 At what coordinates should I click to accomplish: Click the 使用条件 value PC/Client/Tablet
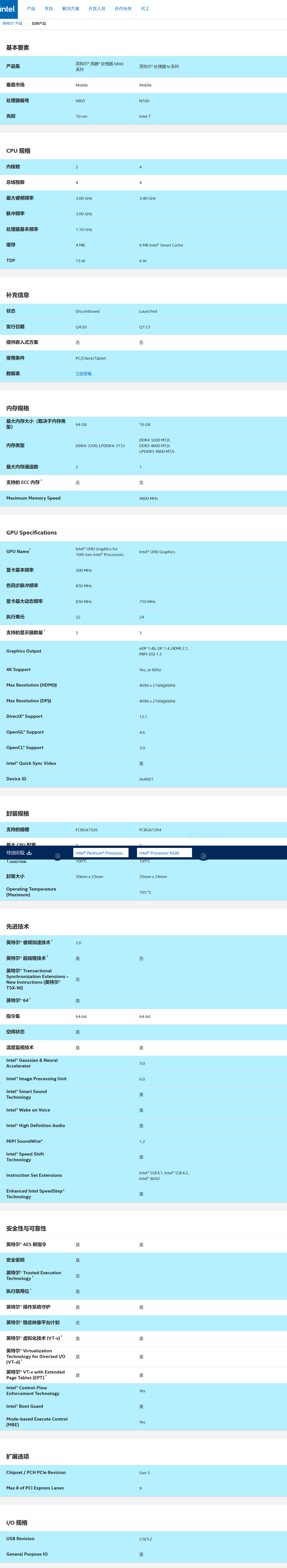click(x=91, y=358)
